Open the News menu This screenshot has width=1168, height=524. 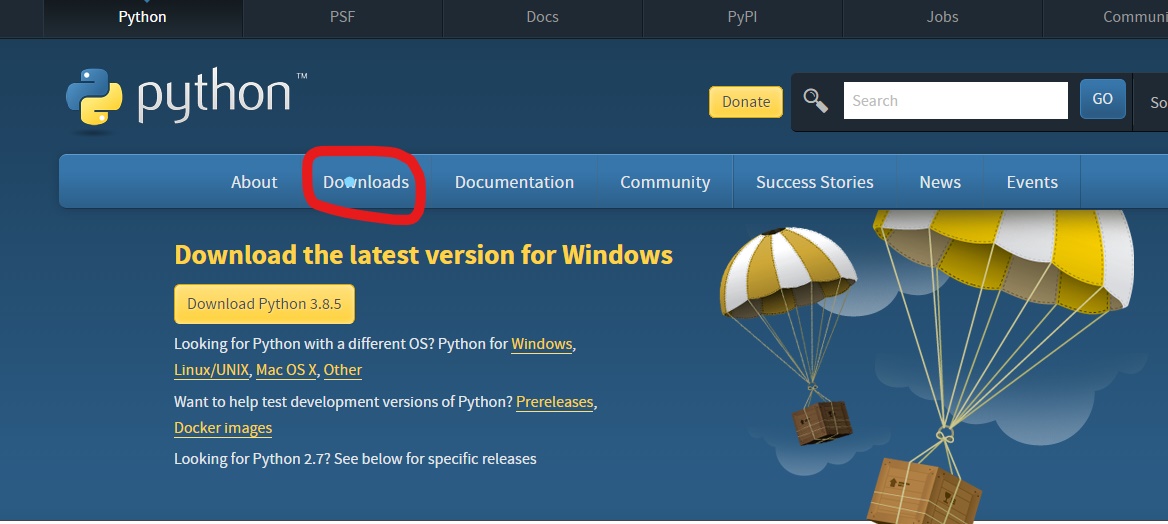pos(940,182)
